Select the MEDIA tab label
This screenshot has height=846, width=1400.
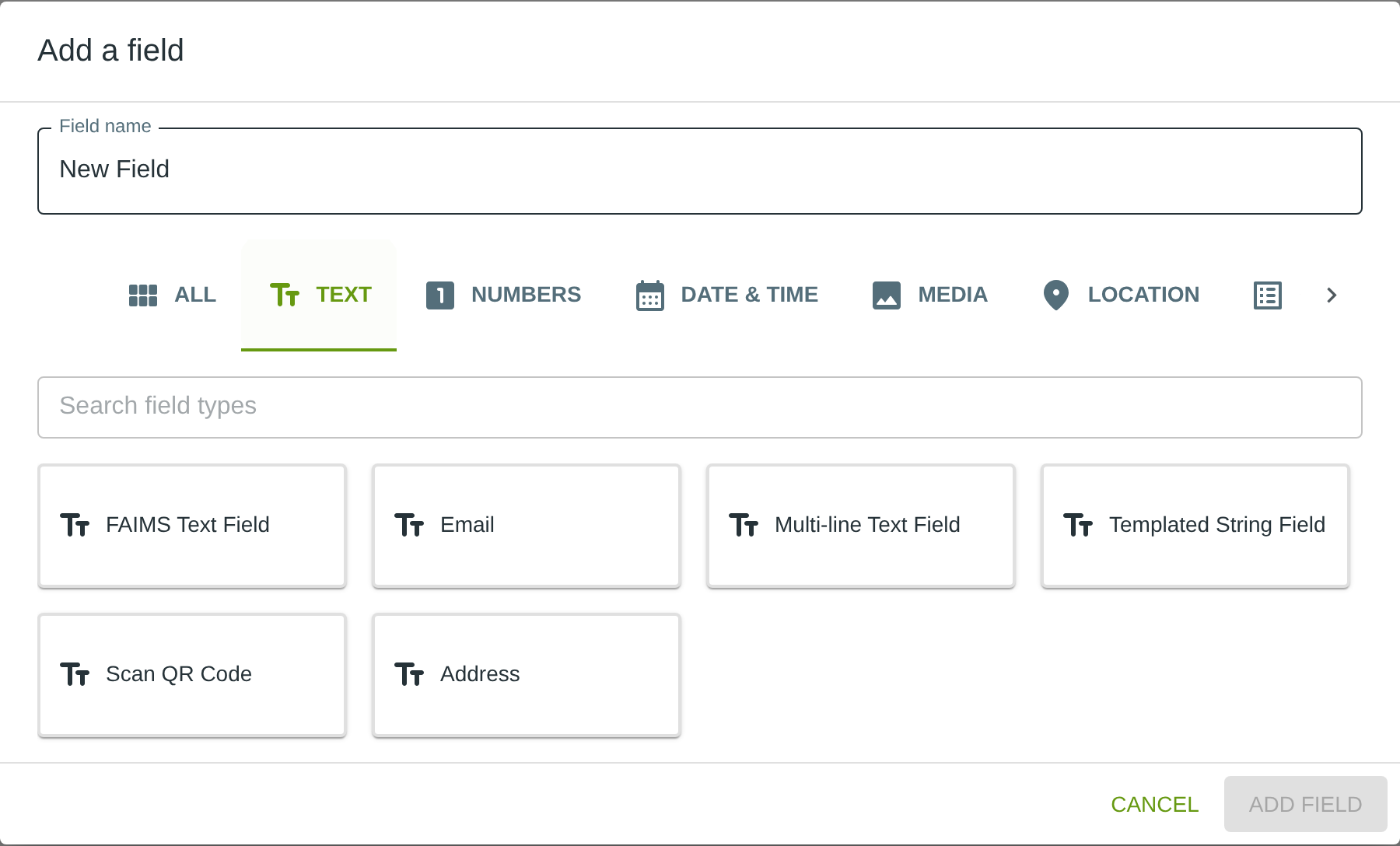click(952, 295)
